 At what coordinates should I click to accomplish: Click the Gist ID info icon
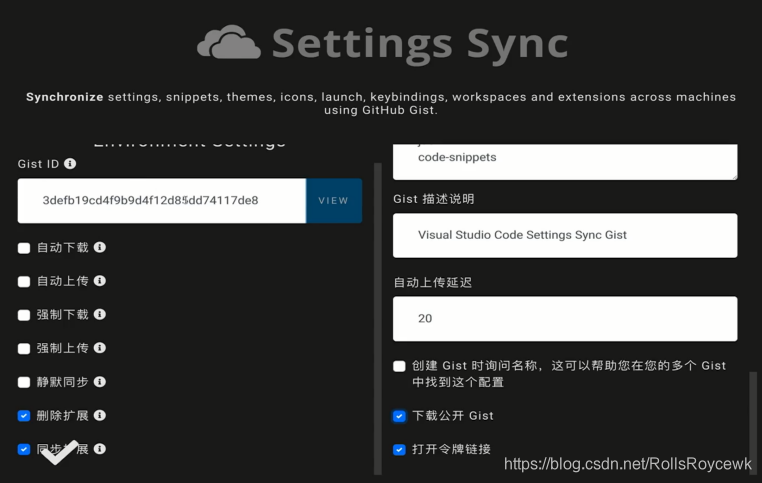pyautogui.click(x=70, y=164)
